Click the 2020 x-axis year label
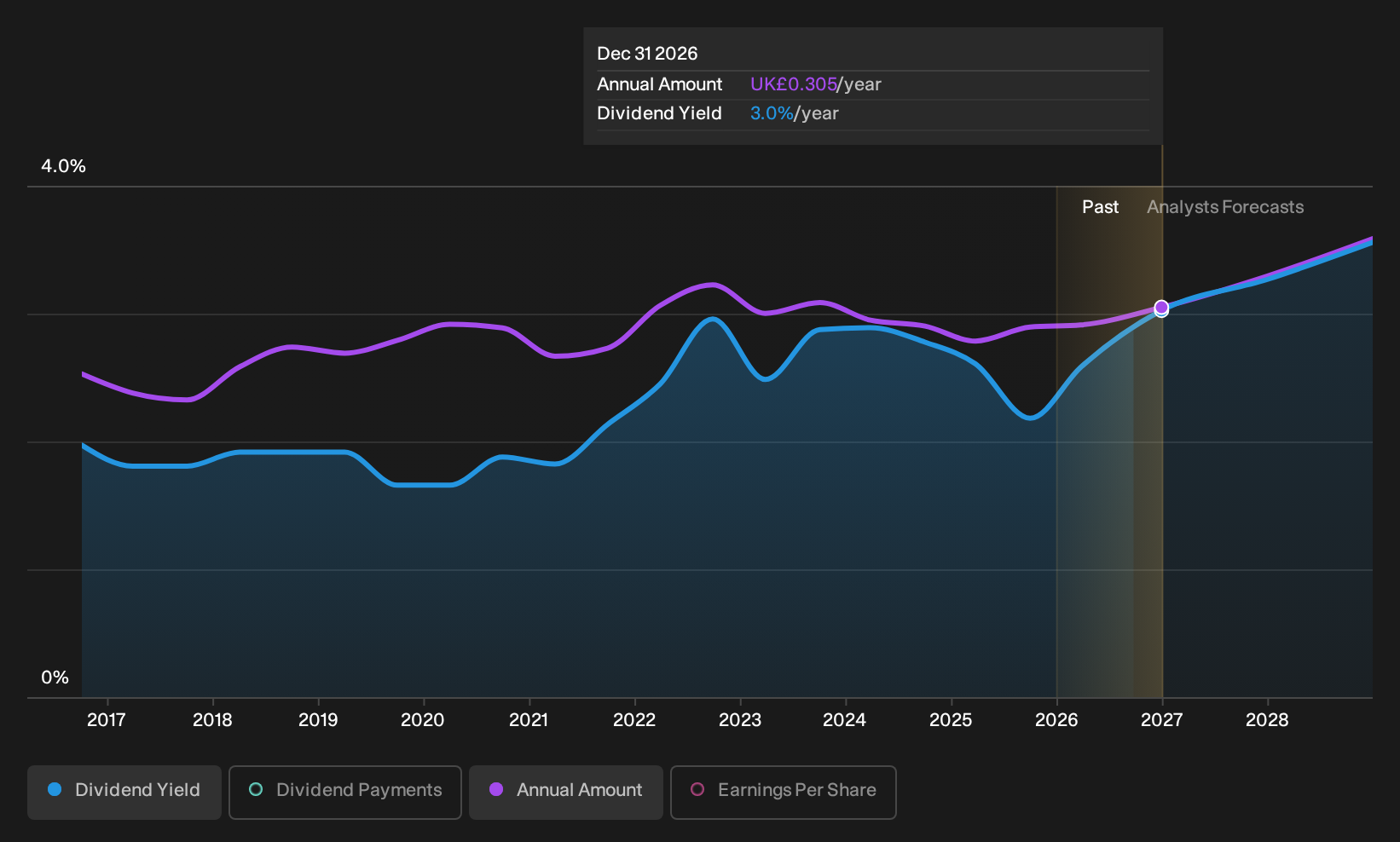Screen dimensions: 1400x842 coord(423,720)
